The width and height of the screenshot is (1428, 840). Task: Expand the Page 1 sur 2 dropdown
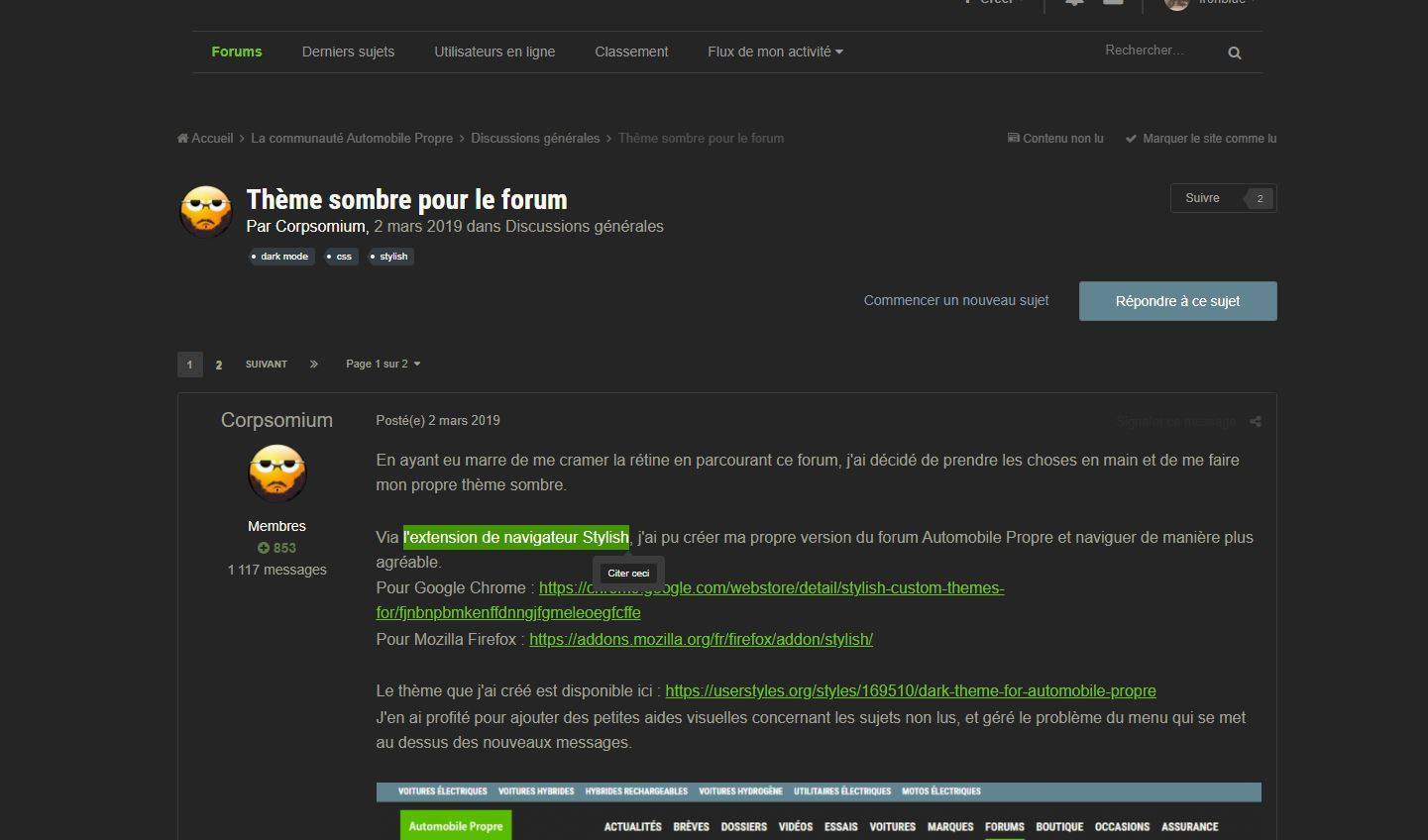384,364
